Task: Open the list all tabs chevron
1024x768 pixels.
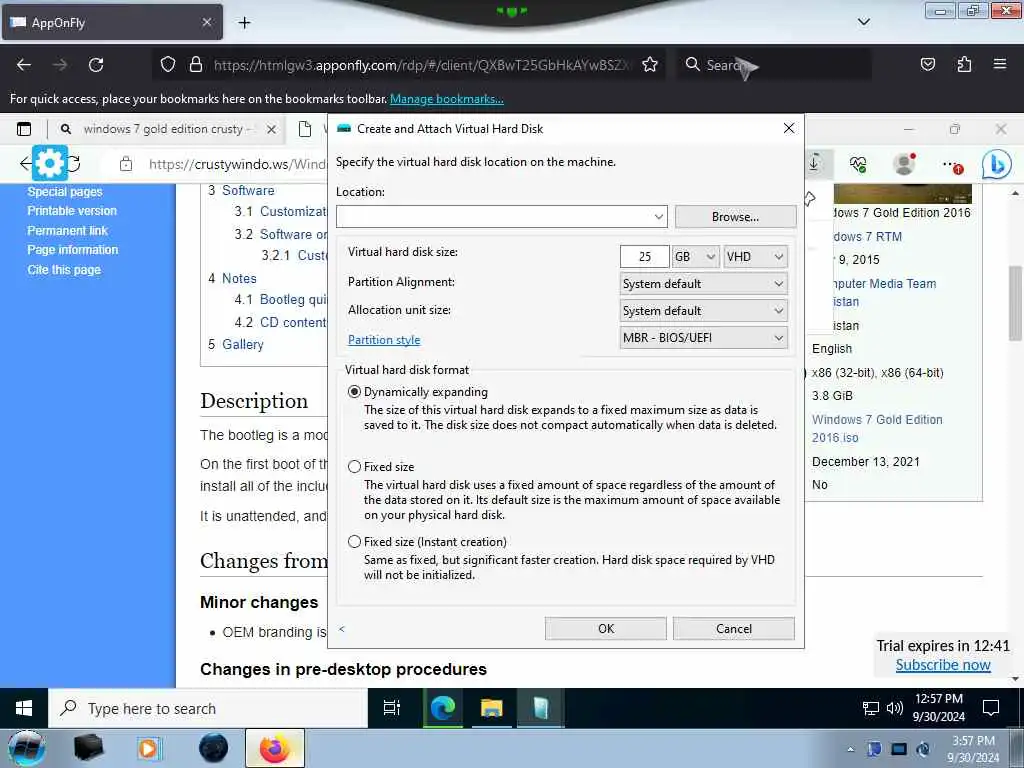Action: coord(863,22)
